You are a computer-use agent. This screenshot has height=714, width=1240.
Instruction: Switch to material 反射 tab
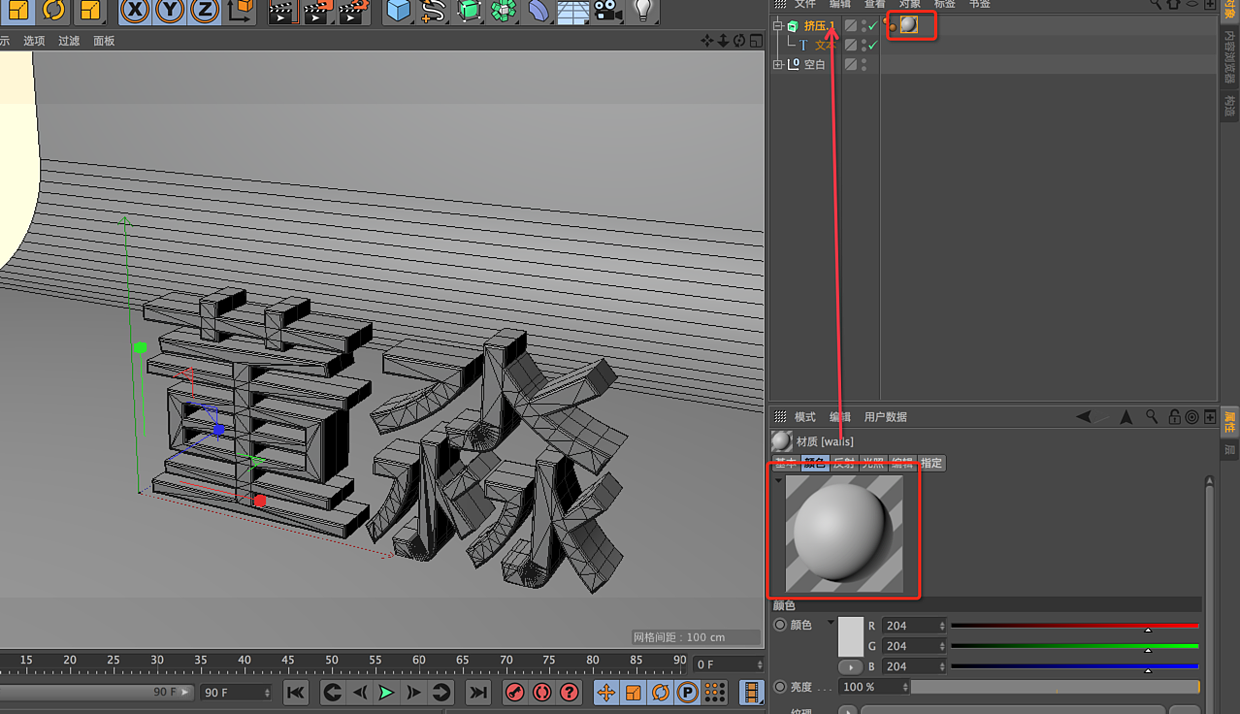843,463
